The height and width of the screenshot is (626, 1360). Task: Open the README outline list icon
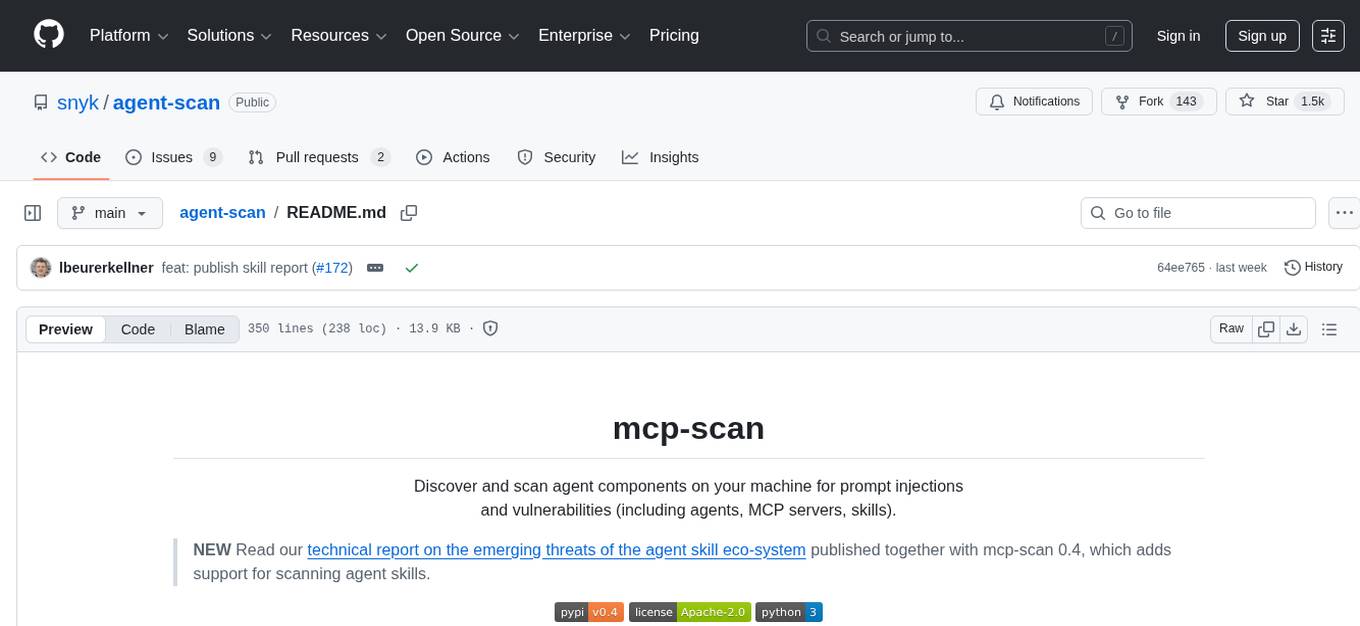tap(1330, 328)
